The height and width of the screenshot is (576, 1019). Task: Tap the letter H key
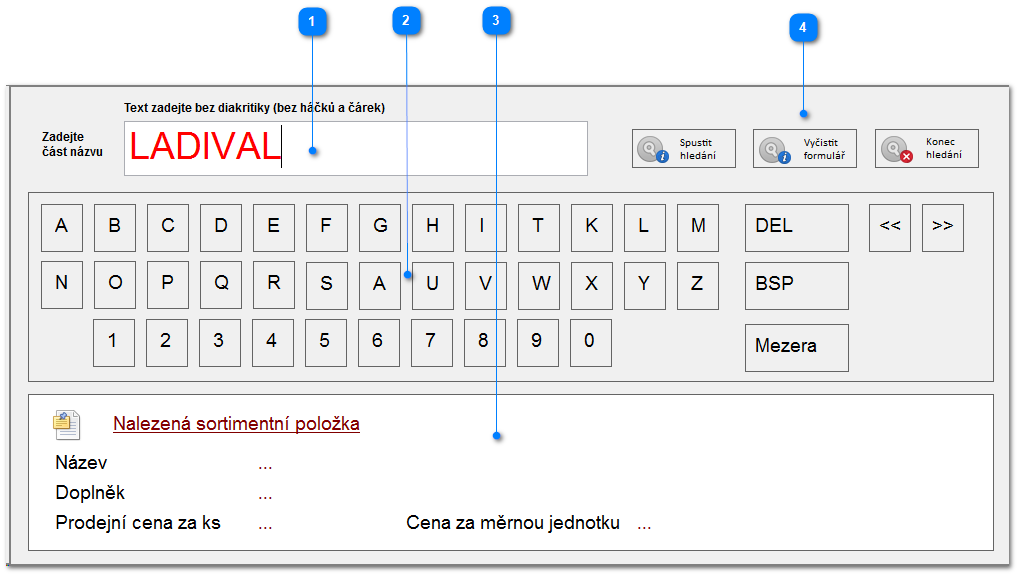click(x=433, y=228)
